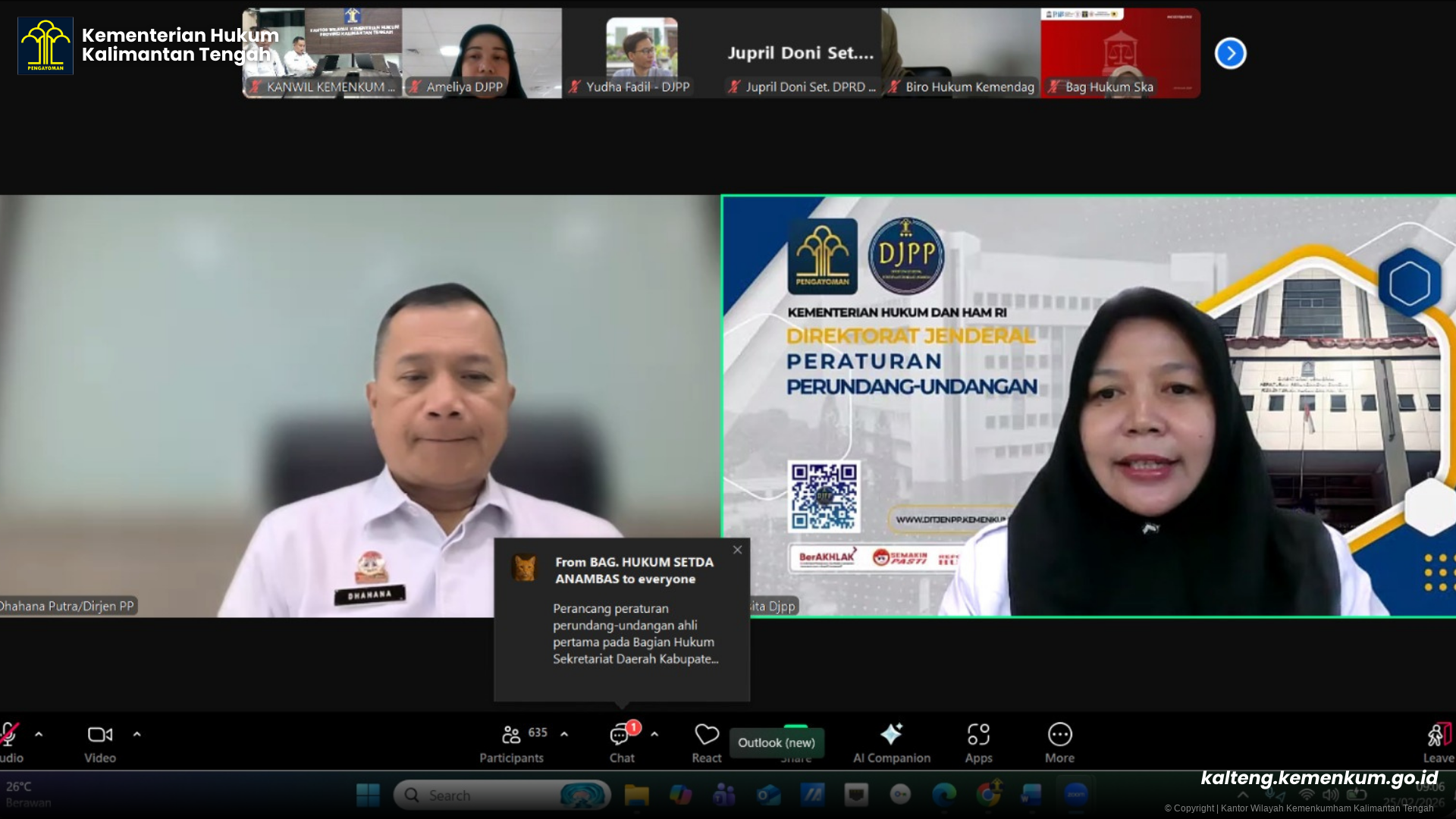Click the React heart icon

point(706,735)
